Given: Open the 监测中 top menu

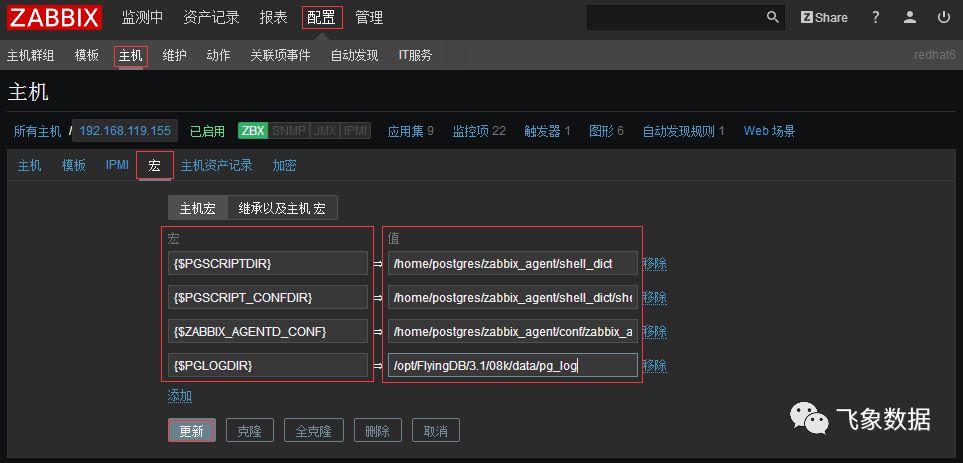Looking at the screenshot, I should pyautogui.click(x=142, y=18).
